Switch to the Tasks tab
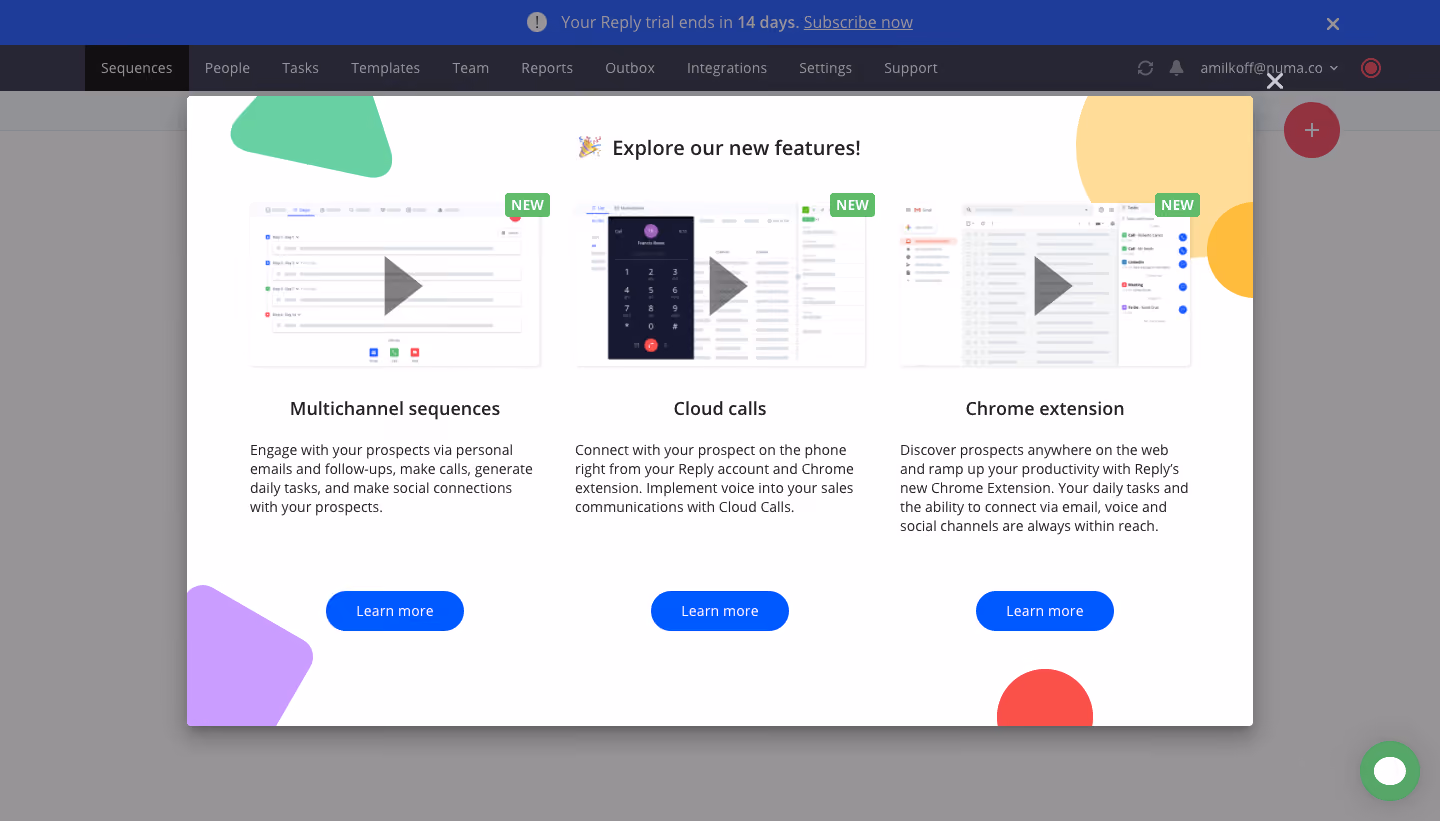This screenshot has height=821, width=1440. [300, 68]
